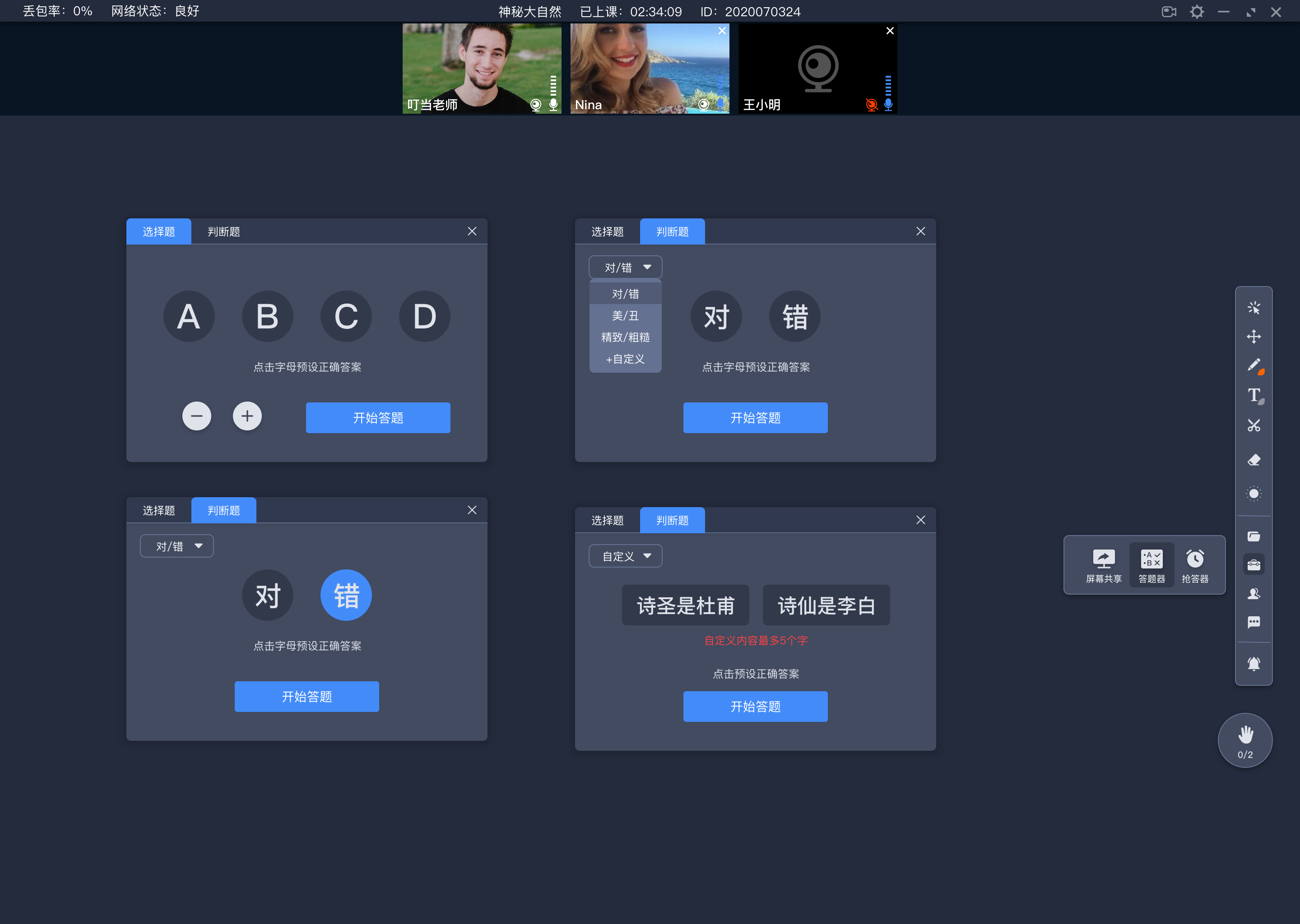The height and width of the screenshot is (924, 1300).
Task: Expand the 对/错 dropdown in top-right panel
Action: point(624,267)
